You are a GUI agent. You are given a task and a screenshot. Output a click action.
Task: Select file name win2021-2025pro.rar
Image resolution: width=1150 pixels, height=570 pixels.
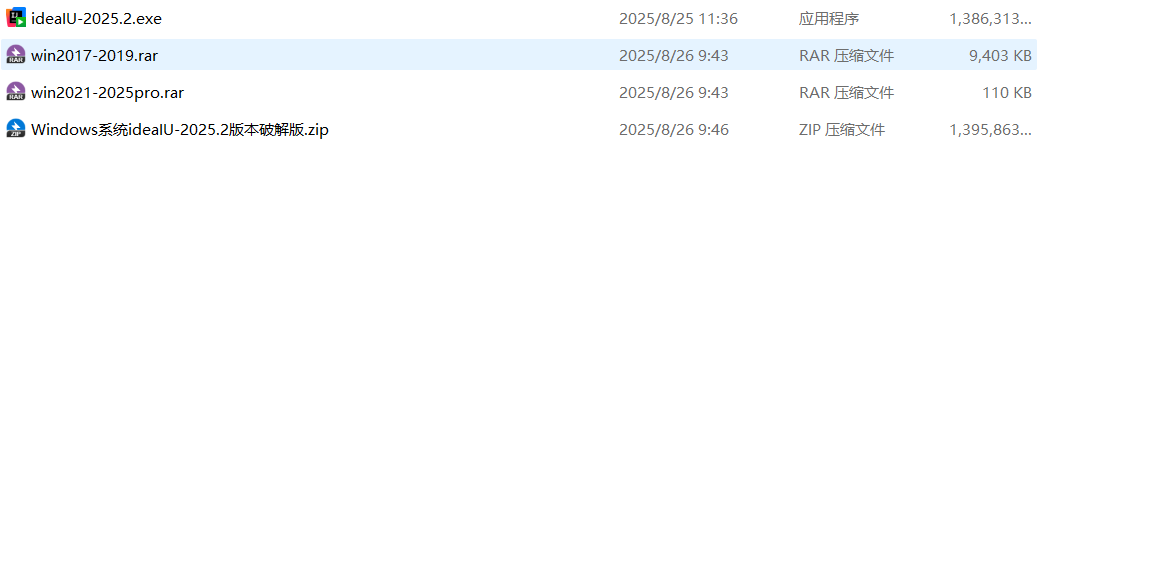[x=107, y=92]
